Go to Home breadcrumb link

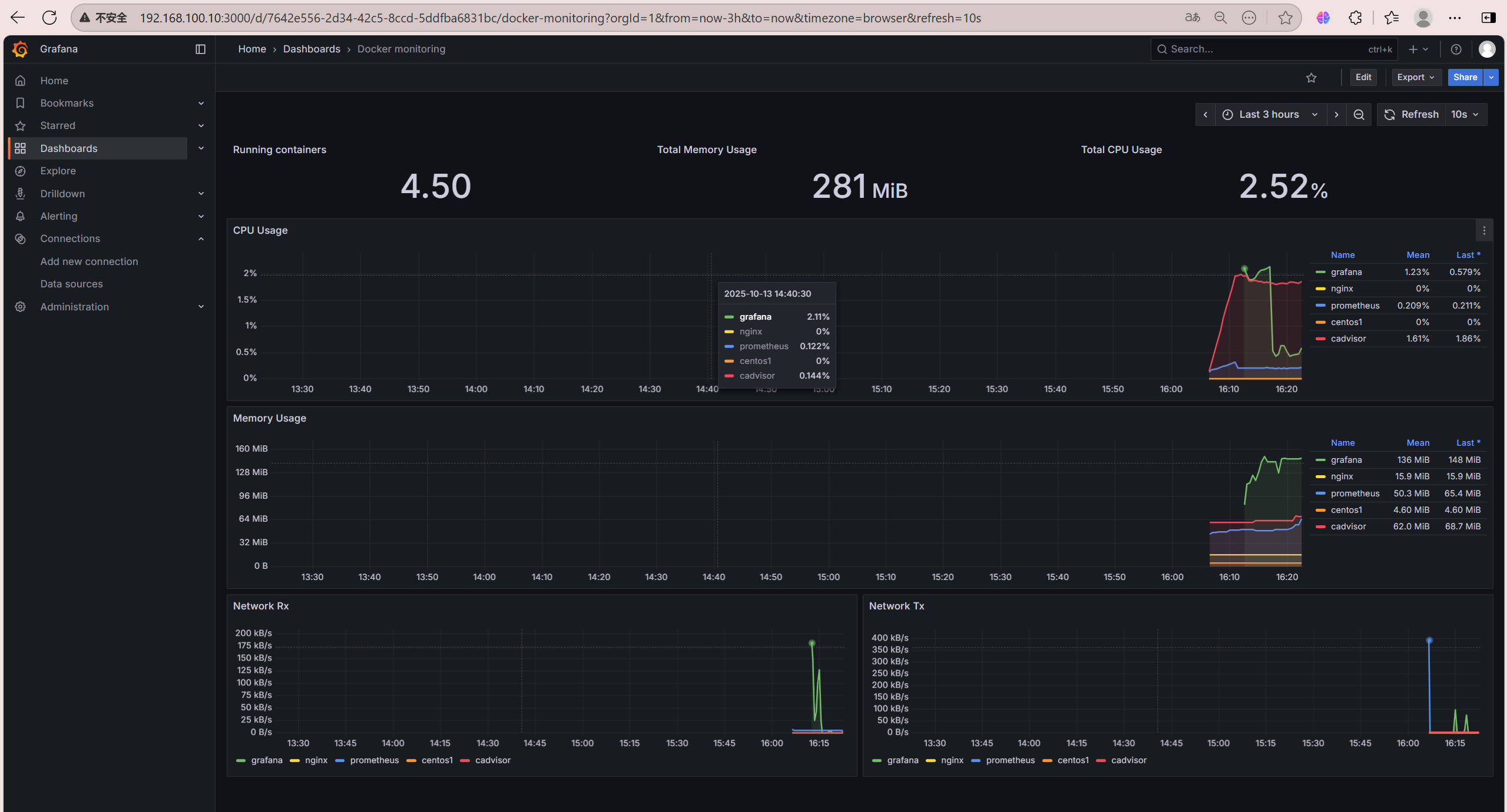(x=252, y=49)
